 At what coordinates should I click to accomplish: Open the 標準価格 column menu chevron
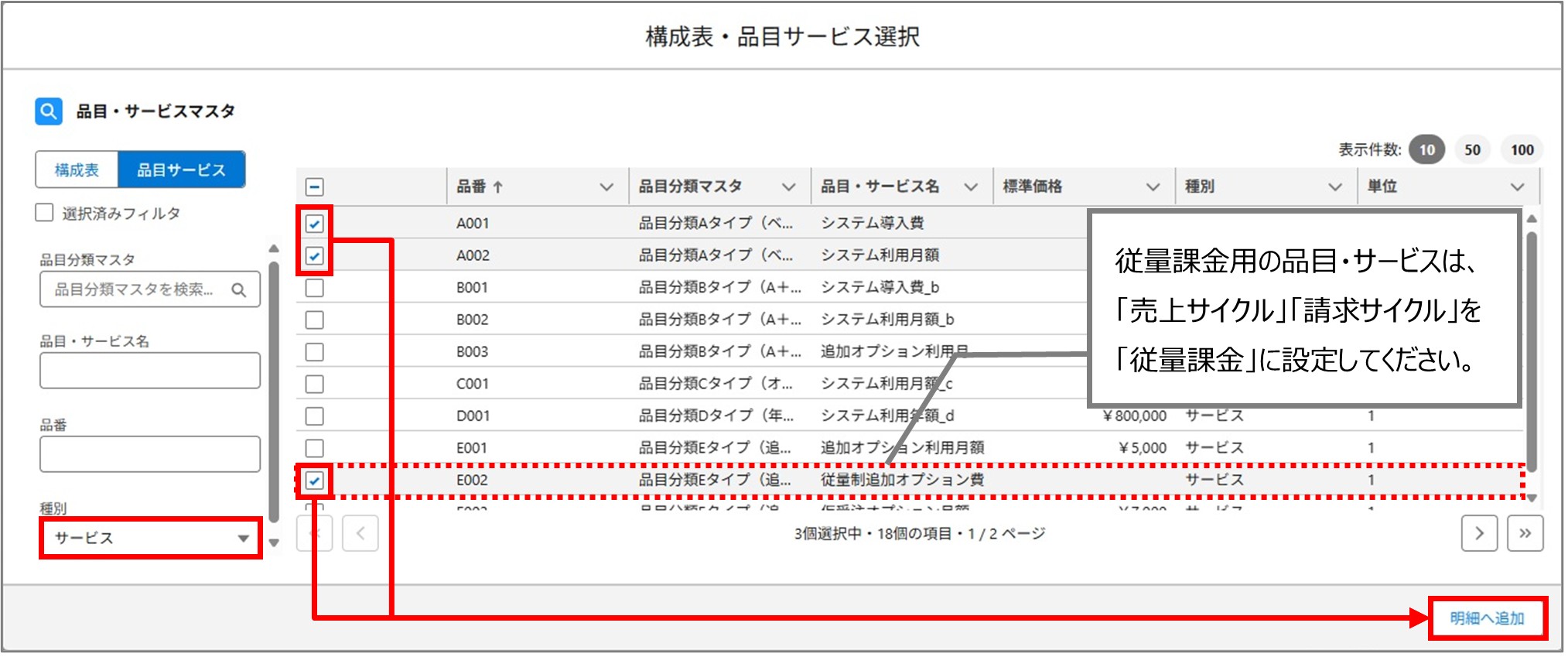(x=1153, y=187)
